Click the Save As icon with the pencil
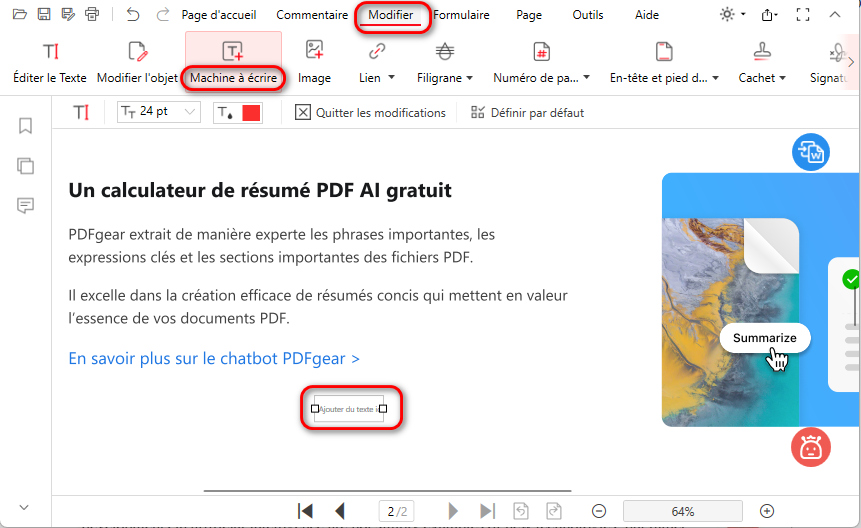This screenshot has width=861, height=528. click(x=68, y=14)
